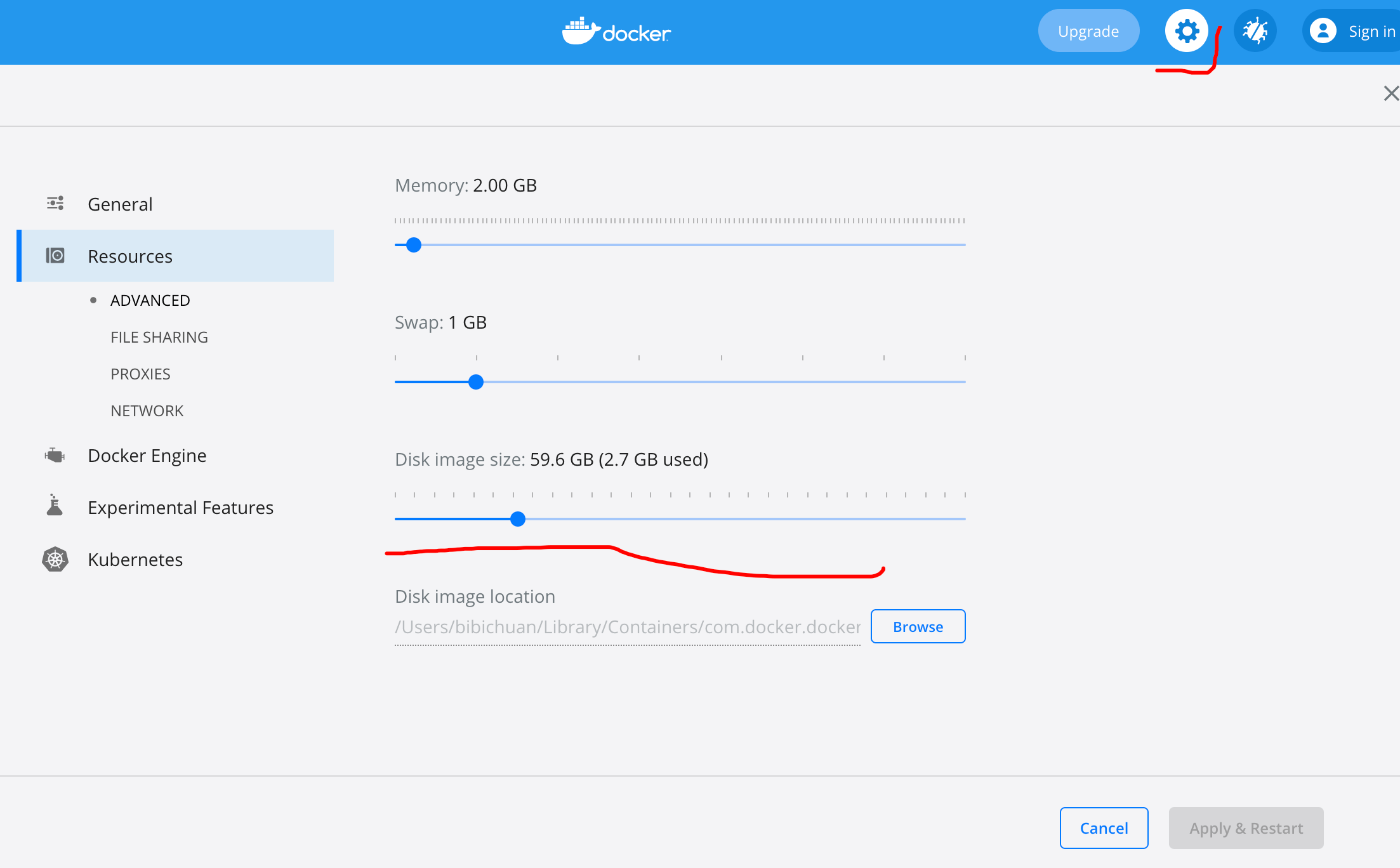Viewport: 1400px width, 868px height.
Task: Click the General sliders icon
Action: (55, 204)
